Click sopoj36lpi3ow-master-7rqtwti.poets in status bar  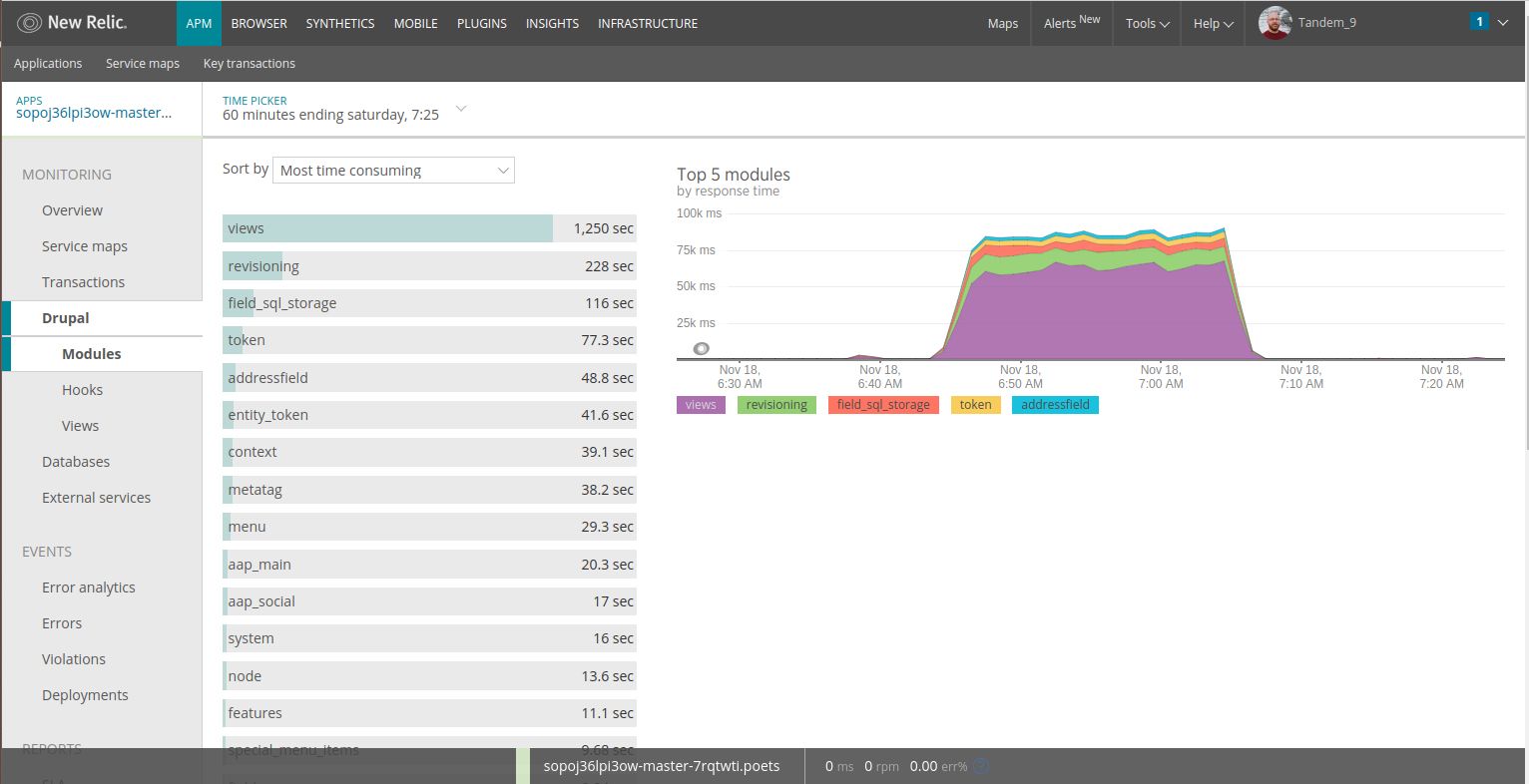662,766
